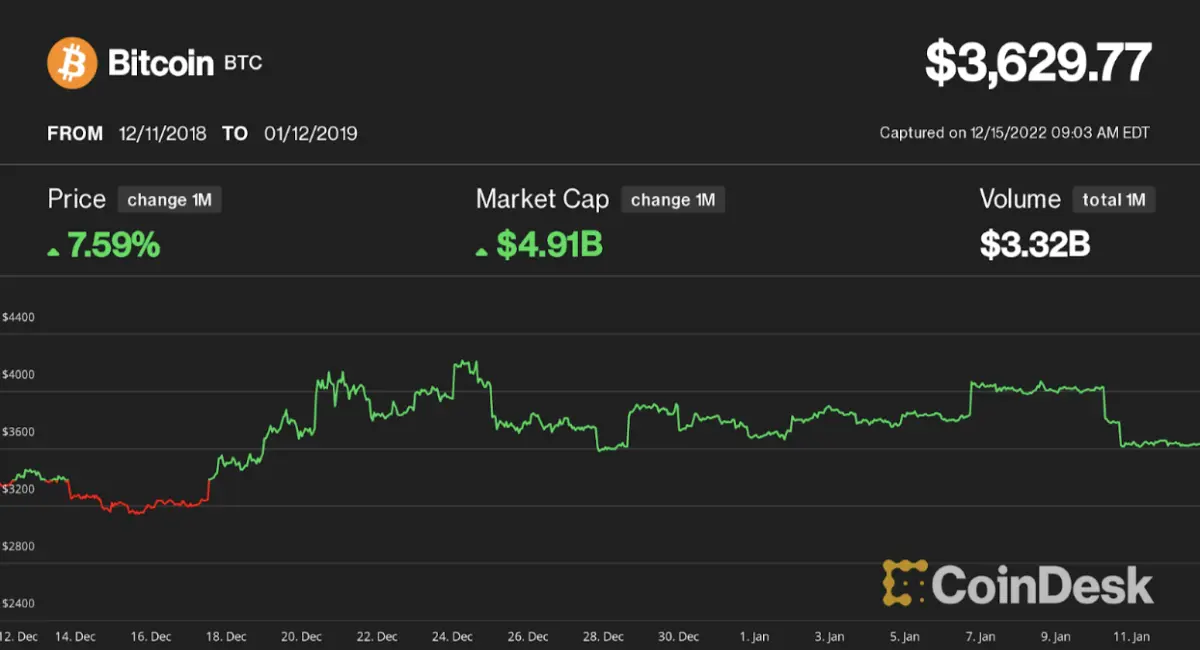
Task: Click the $3600 y-axis label
Action: click(18, 432)
